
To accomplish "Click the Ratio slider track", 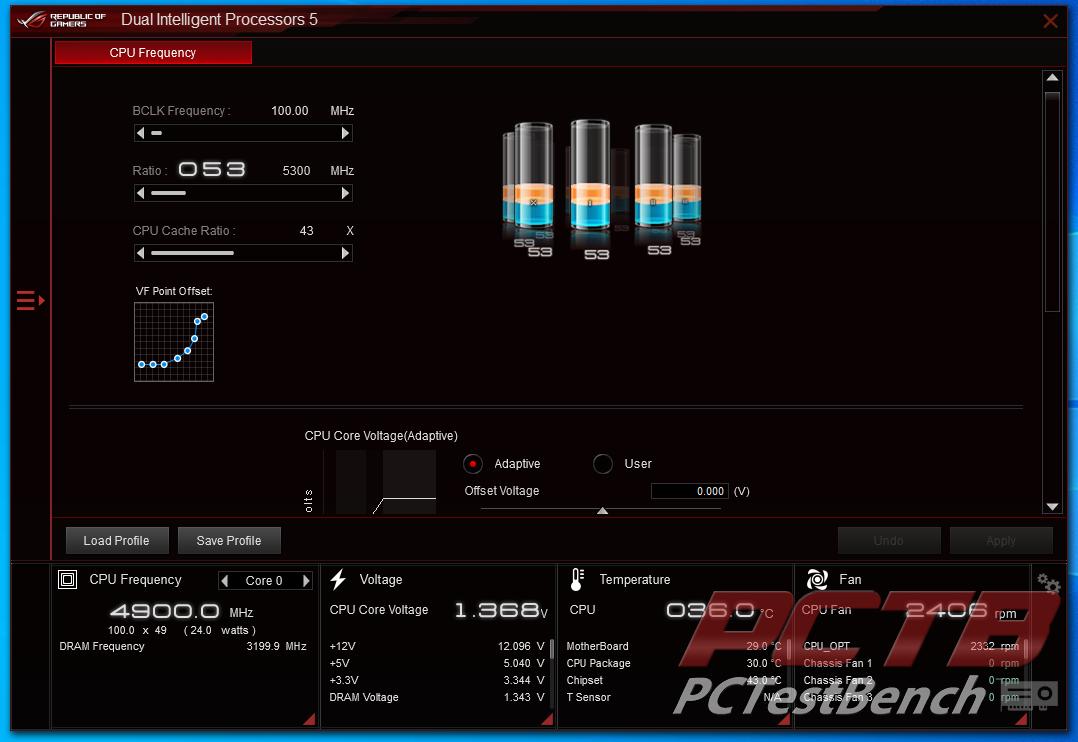I will click(243, 193).
